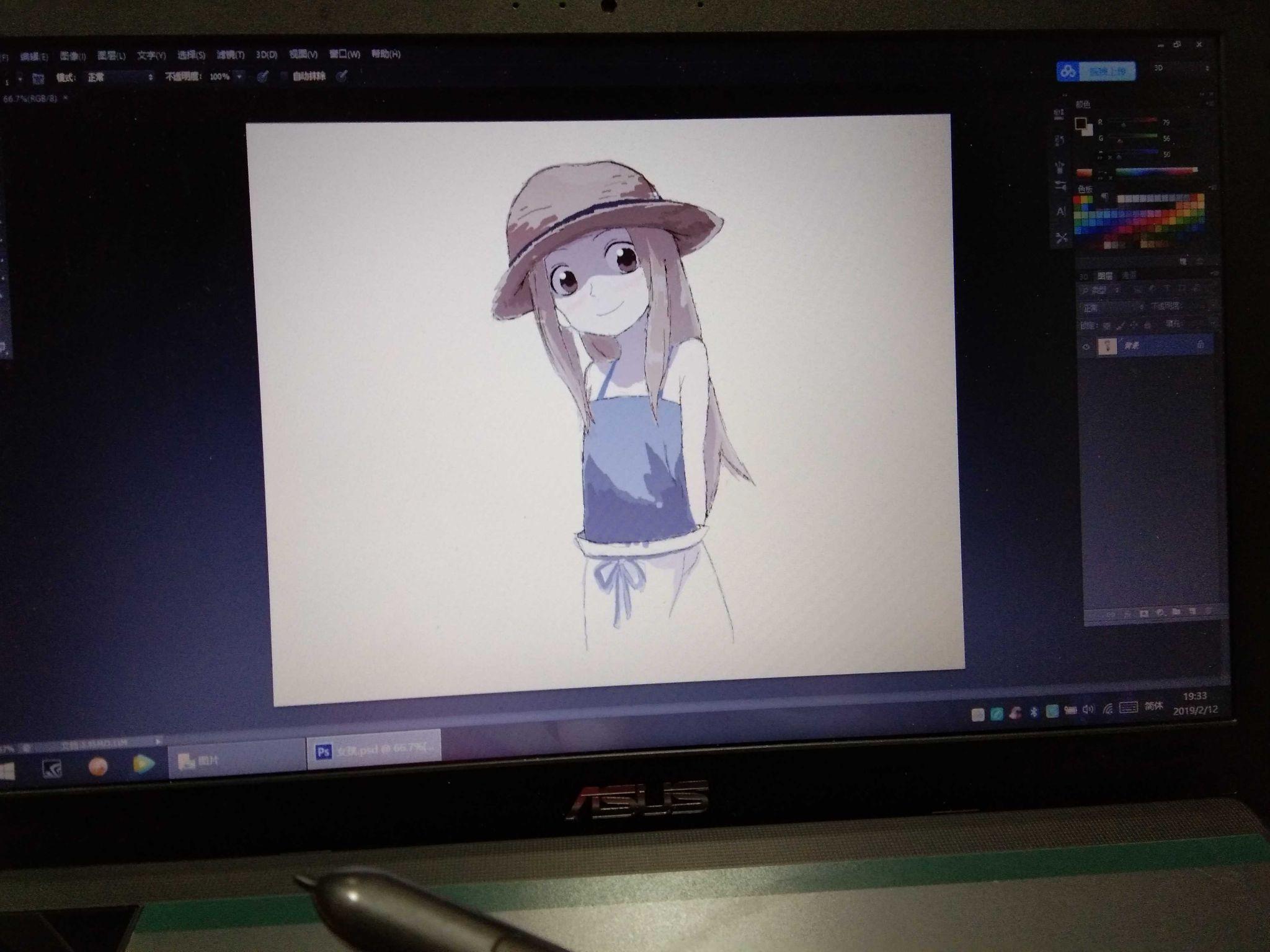1270x952 pixels.
Task: Toggle lock position in Layers panel
Action: [1134, 325]
